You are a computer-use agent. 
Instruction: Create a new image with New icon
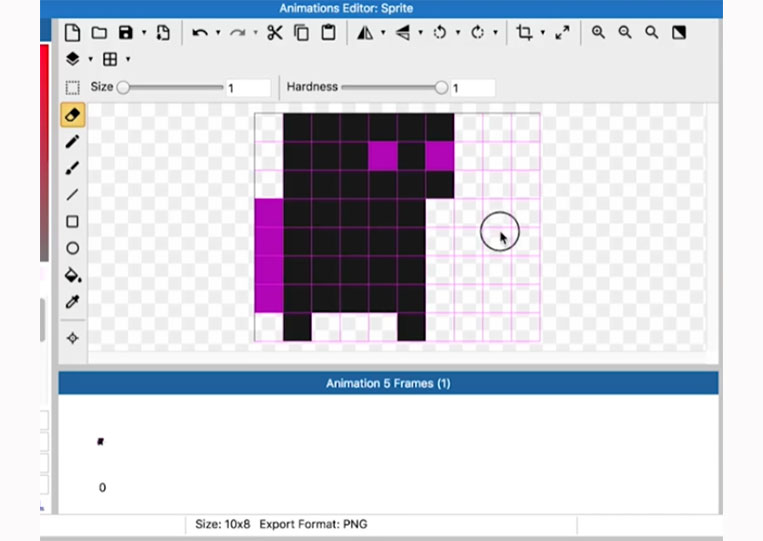(73, 33)
